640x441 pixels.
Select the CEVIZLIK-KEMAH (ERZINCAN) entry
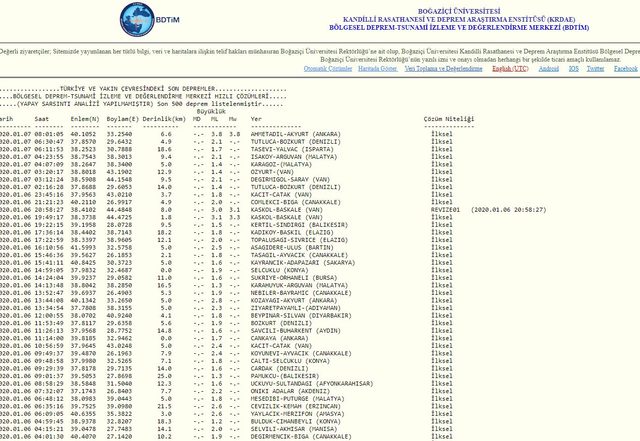click(x=298, y=406)
